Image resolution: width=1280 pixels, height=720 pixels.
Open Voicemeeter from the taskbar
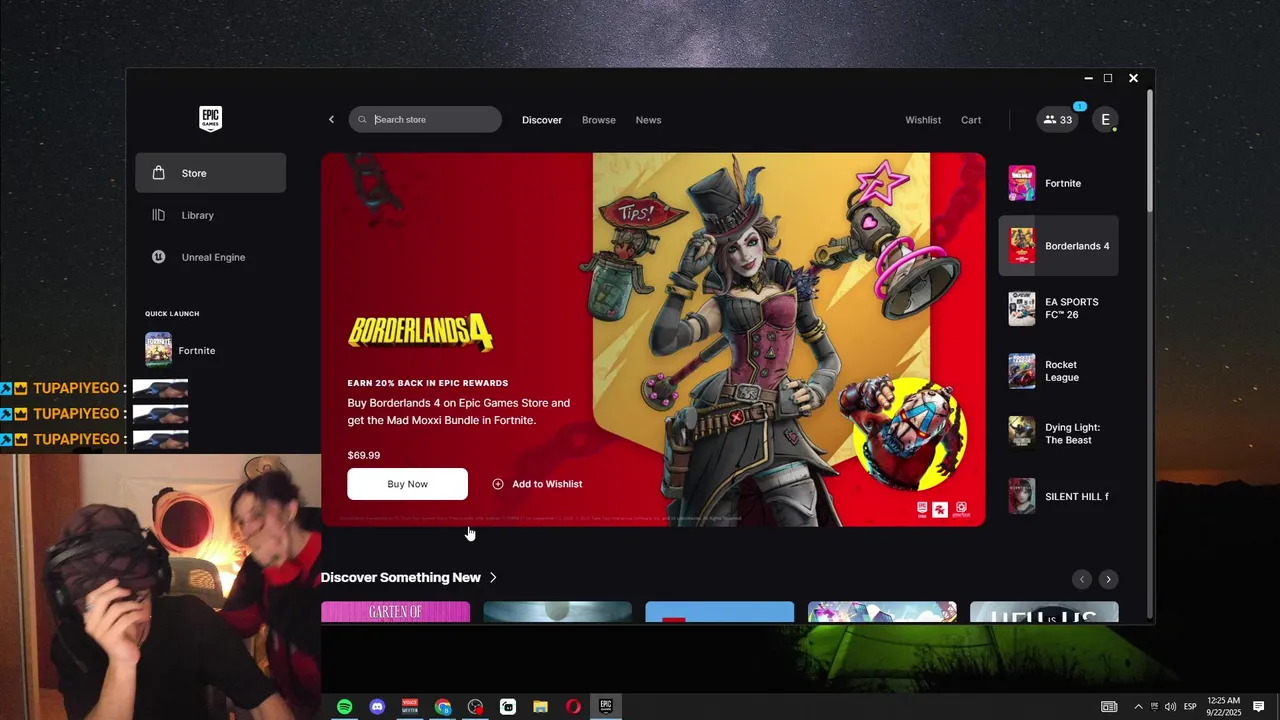[410, 707]
